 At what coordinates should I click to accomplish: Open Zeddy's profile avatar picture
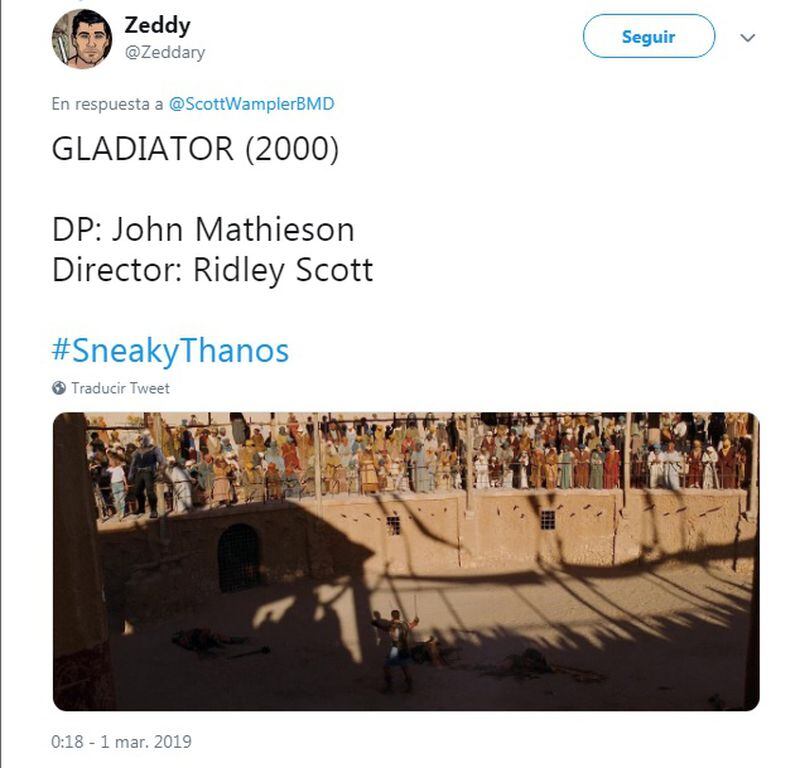82,38
